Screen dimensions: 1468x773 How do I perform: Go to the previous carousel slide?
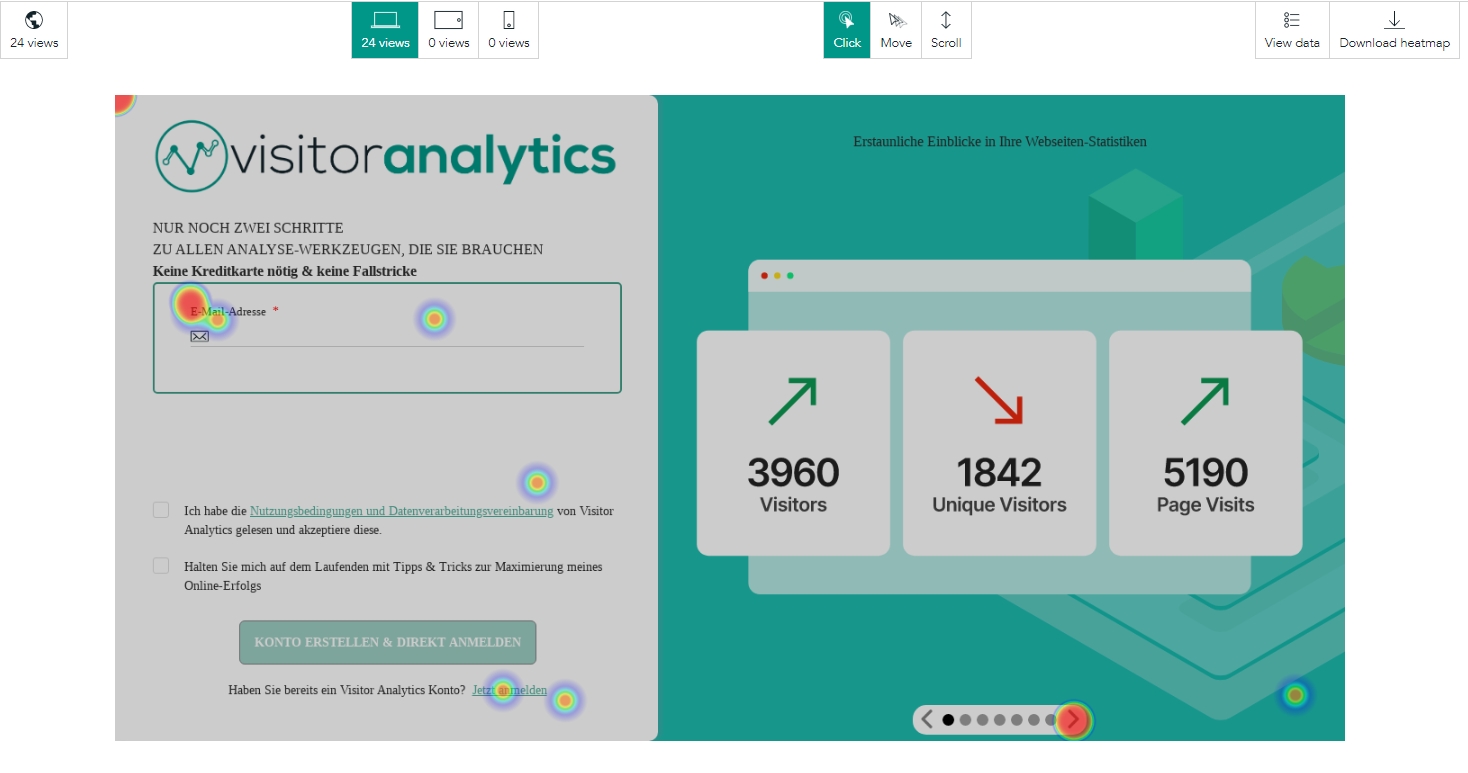pos(927,719)
